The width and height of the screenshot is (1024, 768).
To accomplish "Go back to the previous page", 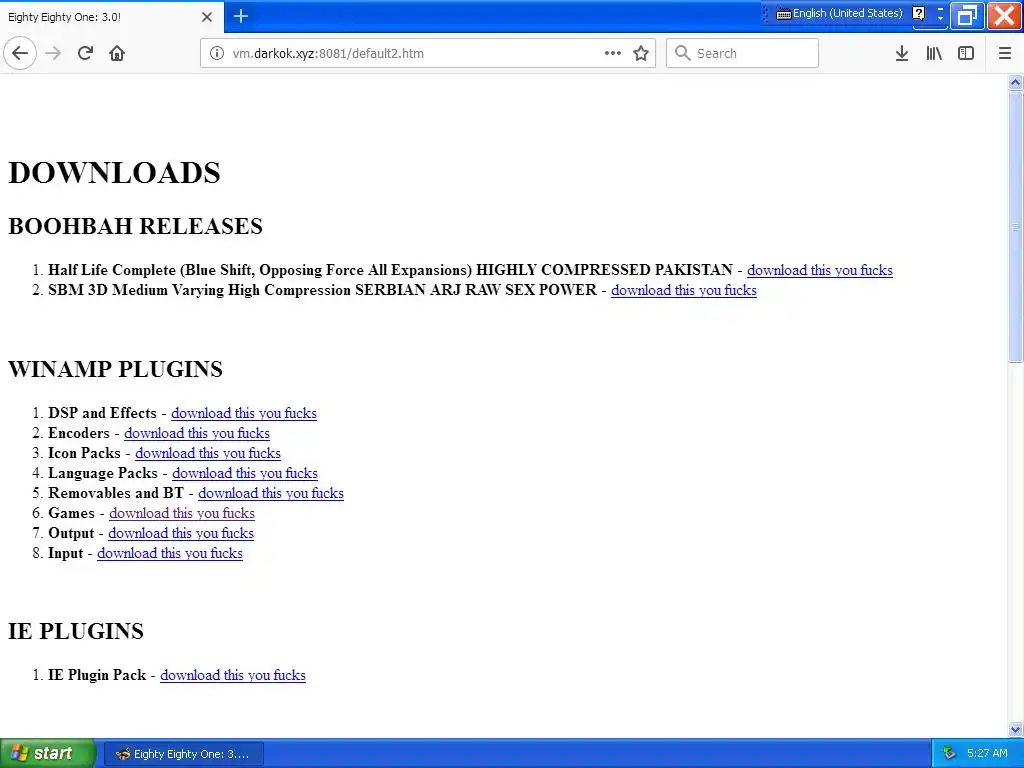I will (x=20, y=53).
